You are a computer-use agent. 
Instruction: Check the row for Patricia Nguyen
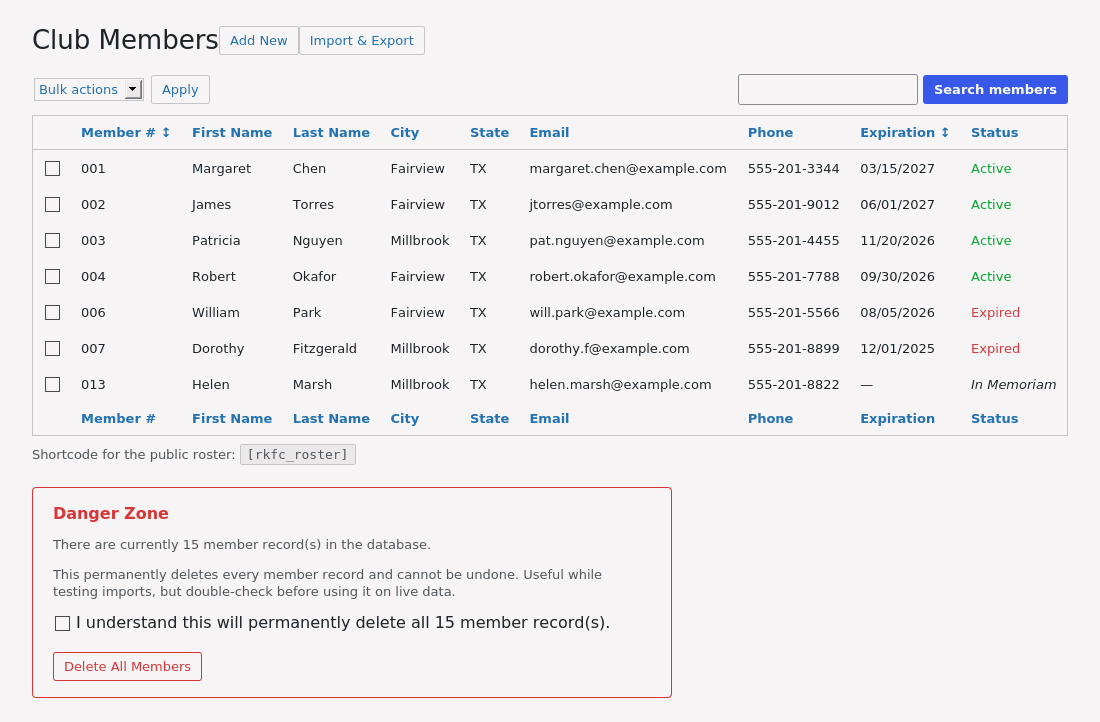pos(53,241)
